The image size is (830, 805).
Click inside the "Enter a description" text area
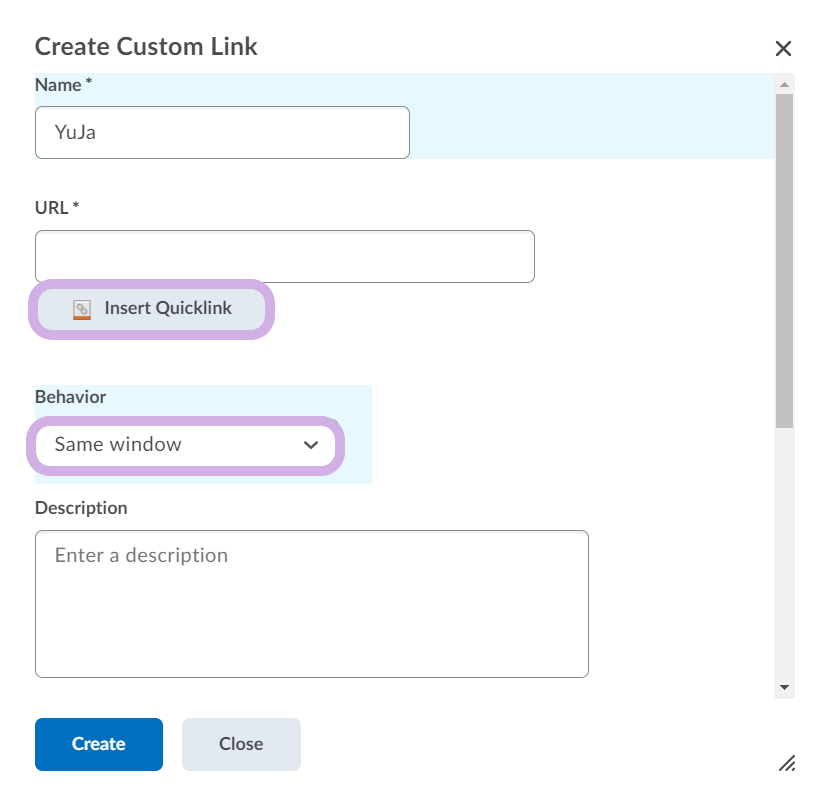click(x=311, y=604)
